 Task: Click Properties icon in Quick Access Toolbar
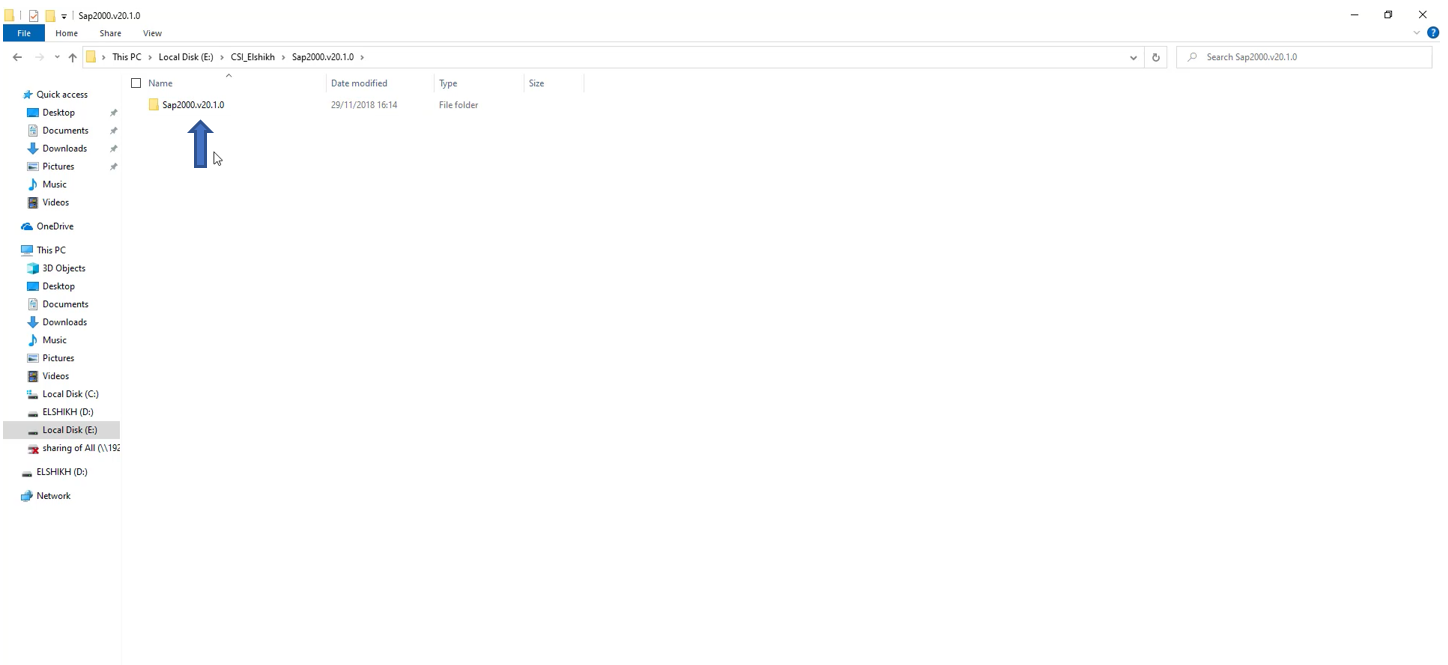[33, 16]
